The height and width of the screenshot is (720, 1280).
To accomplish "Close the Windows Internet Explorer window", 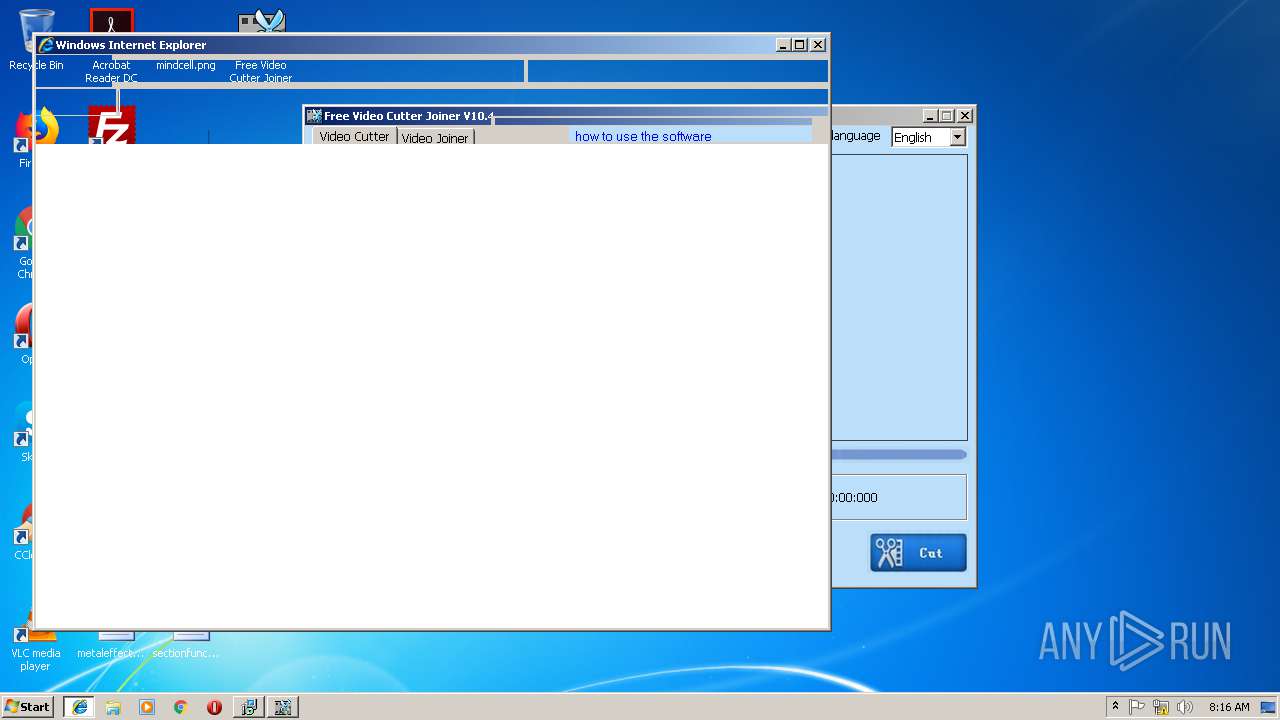I will click(818, 45).
